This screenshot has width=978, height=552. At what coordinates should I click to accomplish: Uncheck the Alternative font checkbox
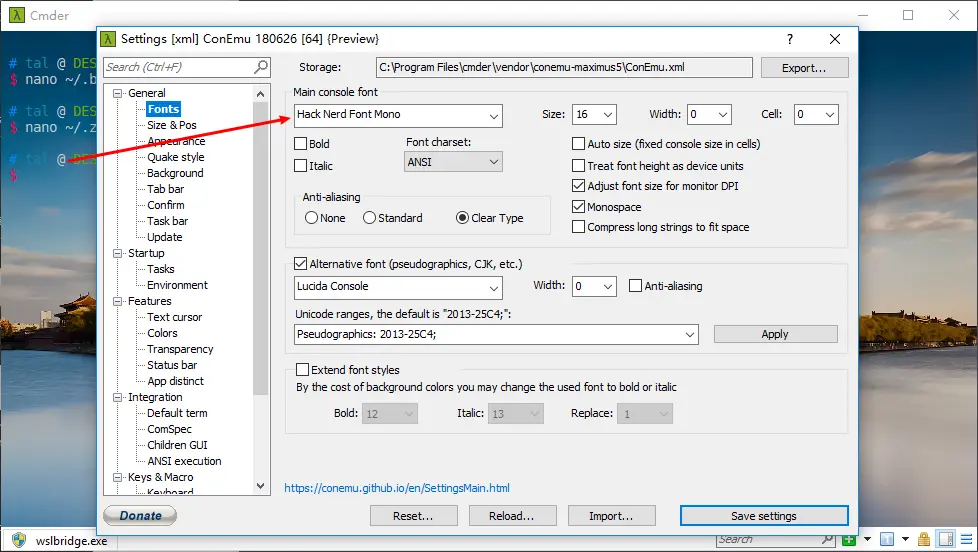coord(301,264)
